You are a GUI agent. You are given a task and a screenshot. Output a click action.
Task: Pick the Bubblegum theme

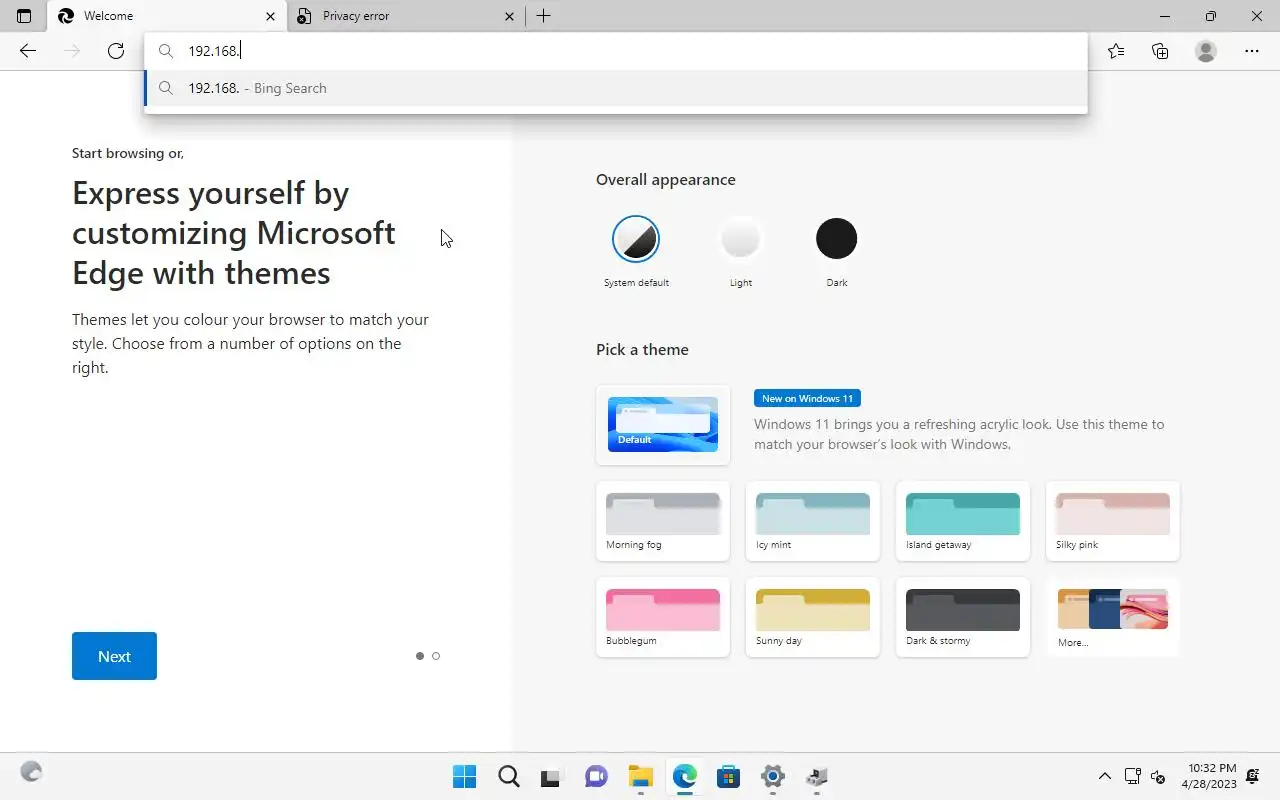(663, 617)
